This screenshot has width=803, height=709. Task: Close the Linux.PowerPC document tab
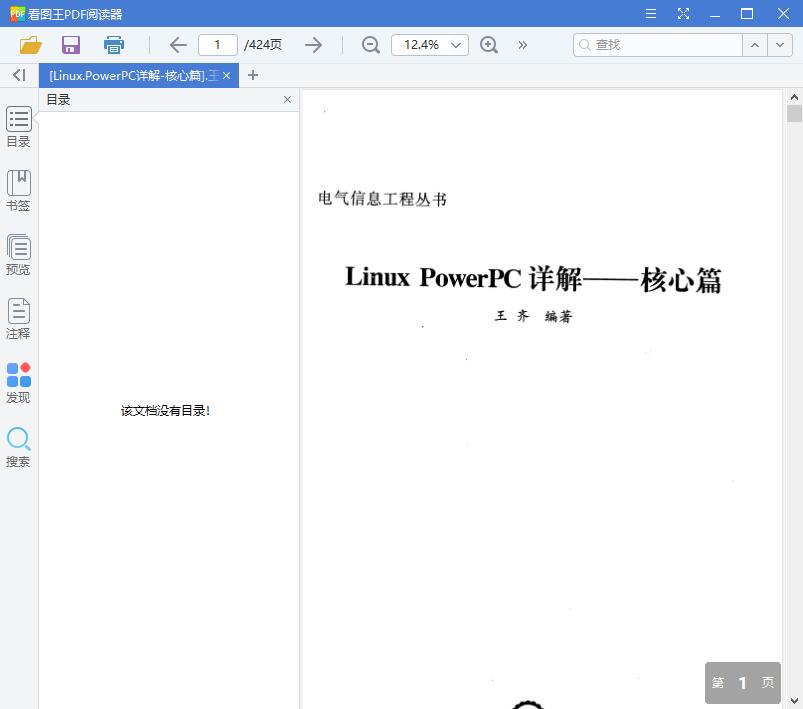(226, 76)
